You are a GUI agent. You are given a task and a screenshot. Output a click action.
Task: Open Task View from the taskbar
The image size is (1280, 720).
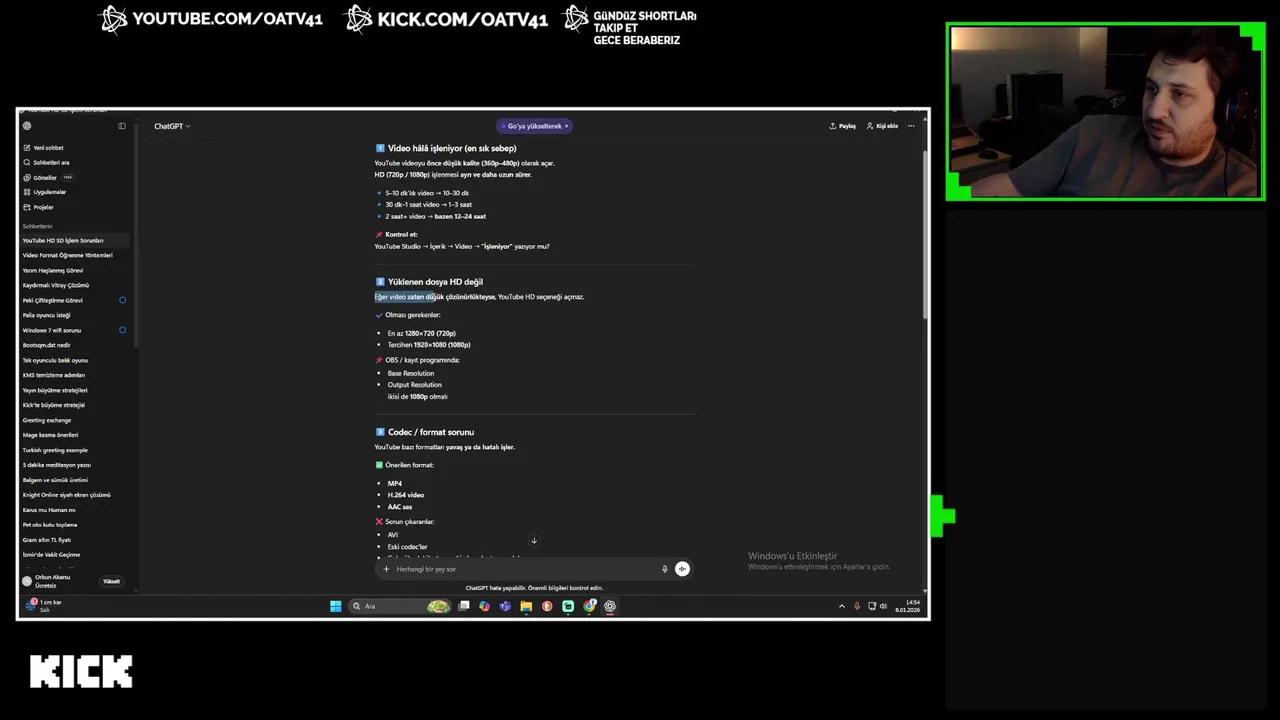[464, 606]
